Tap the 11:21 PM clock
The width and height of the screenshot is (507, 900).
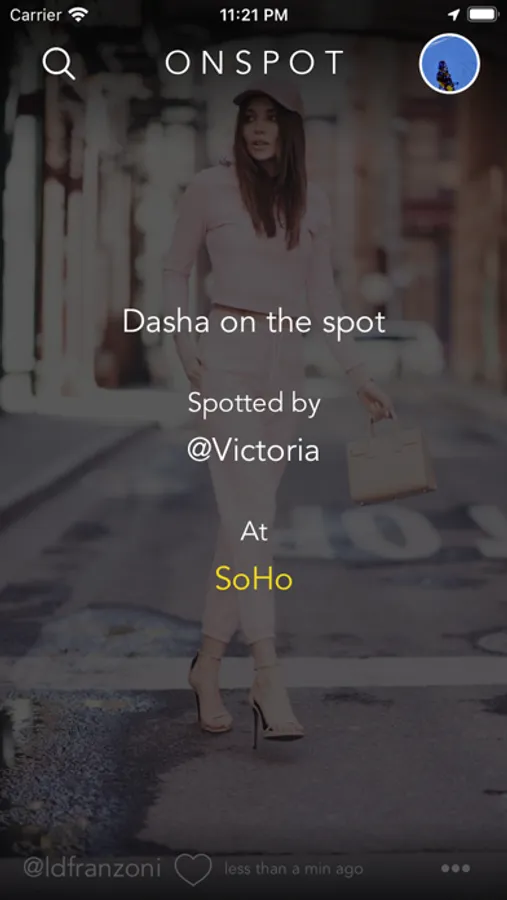pyautogui.click(x=254, y=15)
